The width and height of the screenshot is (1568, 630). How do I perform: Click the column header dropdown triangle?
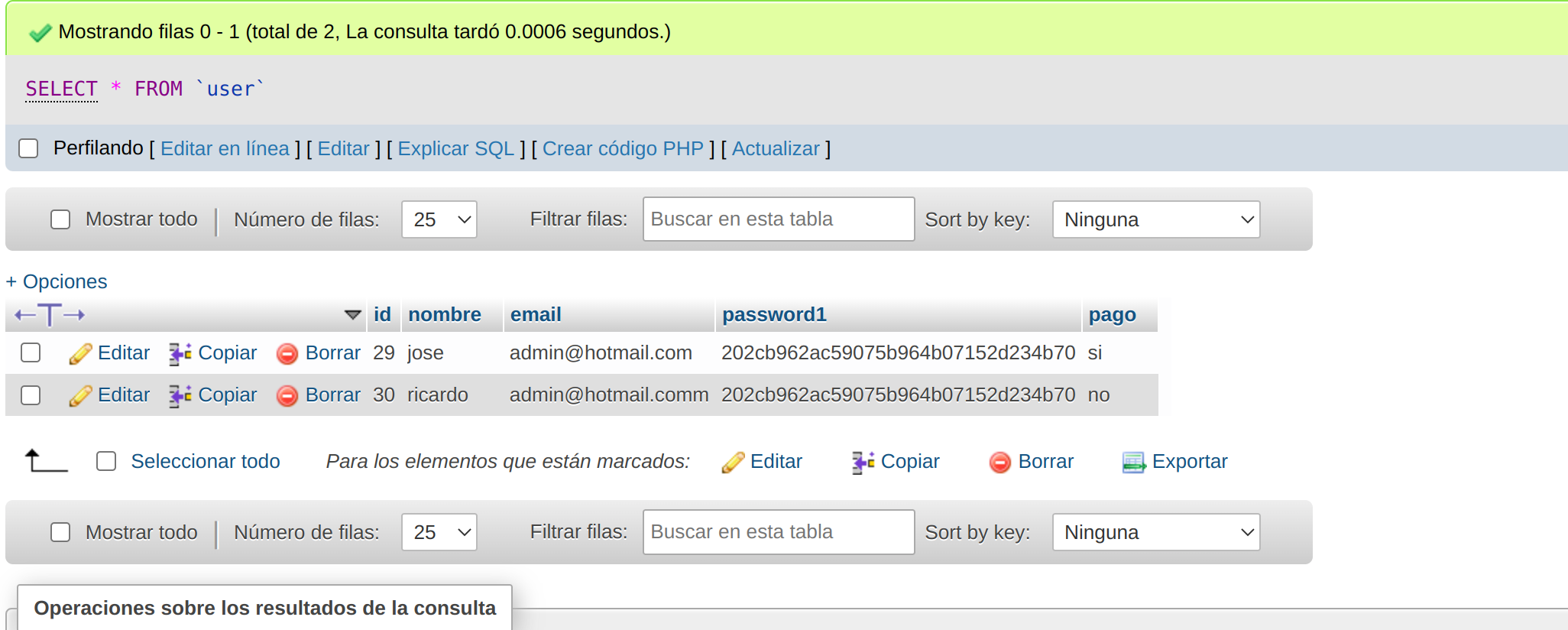[x=352, y=314]
